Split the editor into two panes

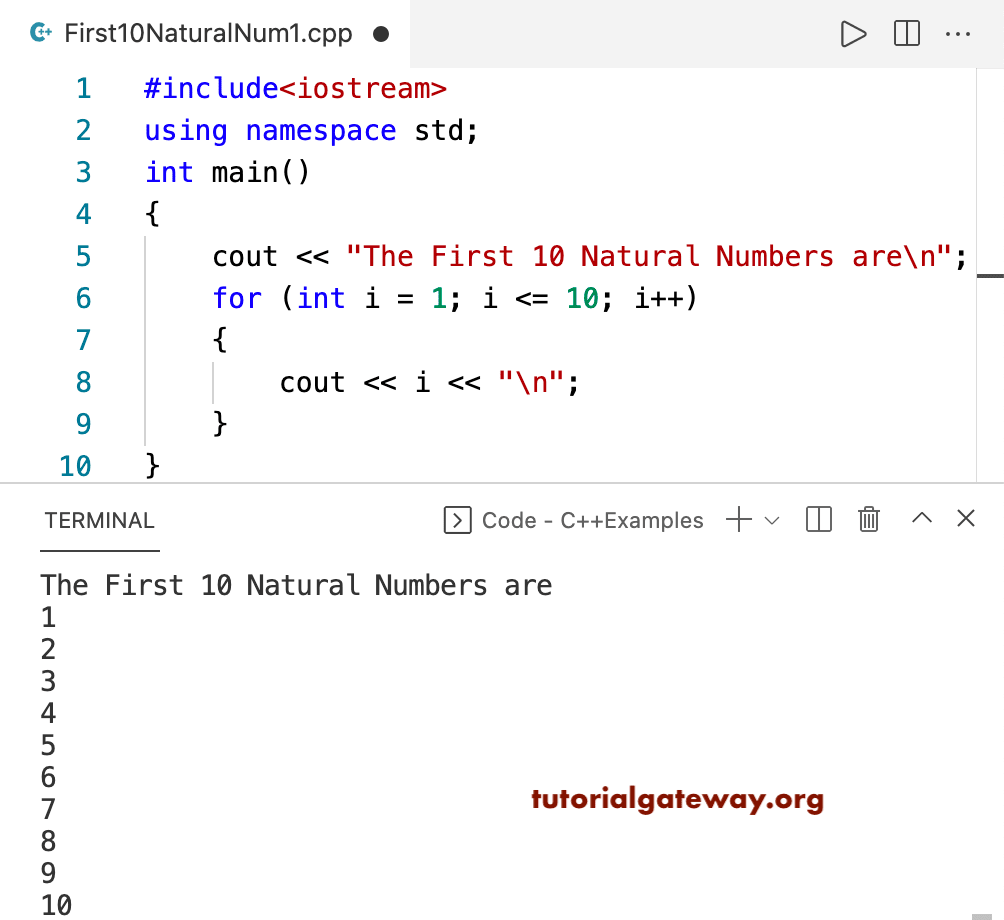[x=906, y=33]
